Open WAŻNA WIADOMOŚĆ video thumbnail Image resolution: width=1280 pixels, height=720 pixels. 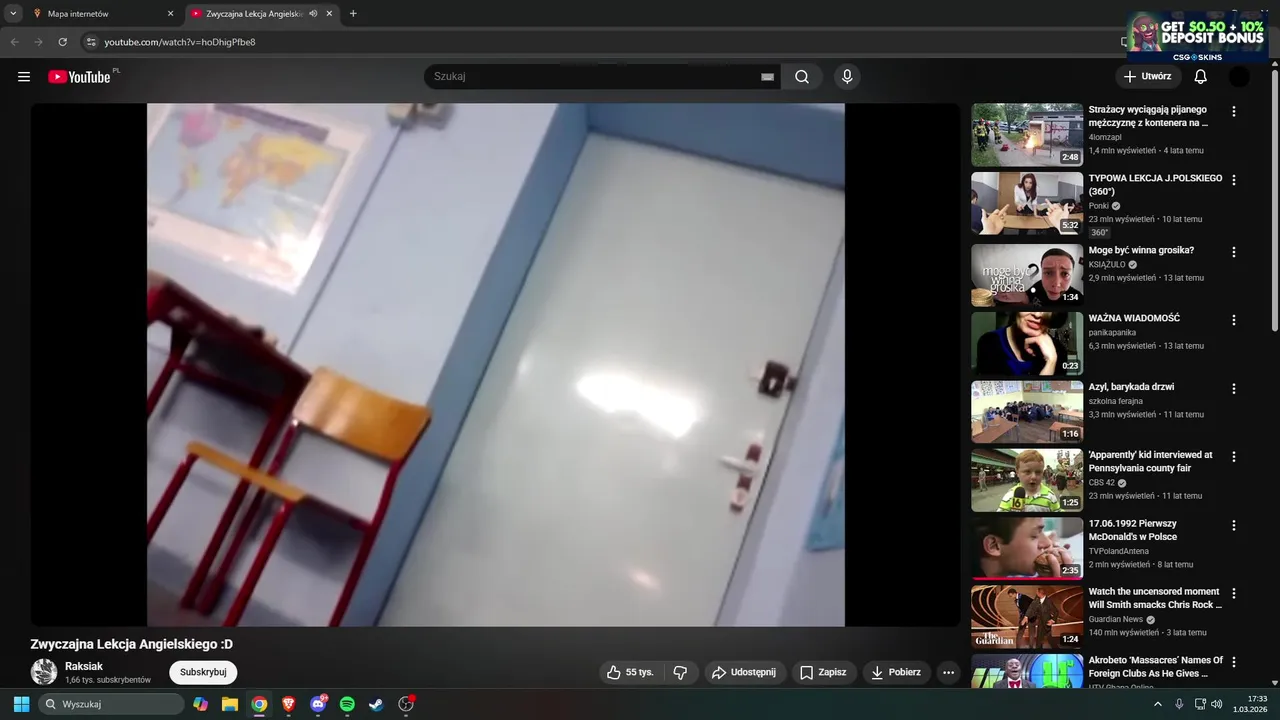coord(1027,343)
